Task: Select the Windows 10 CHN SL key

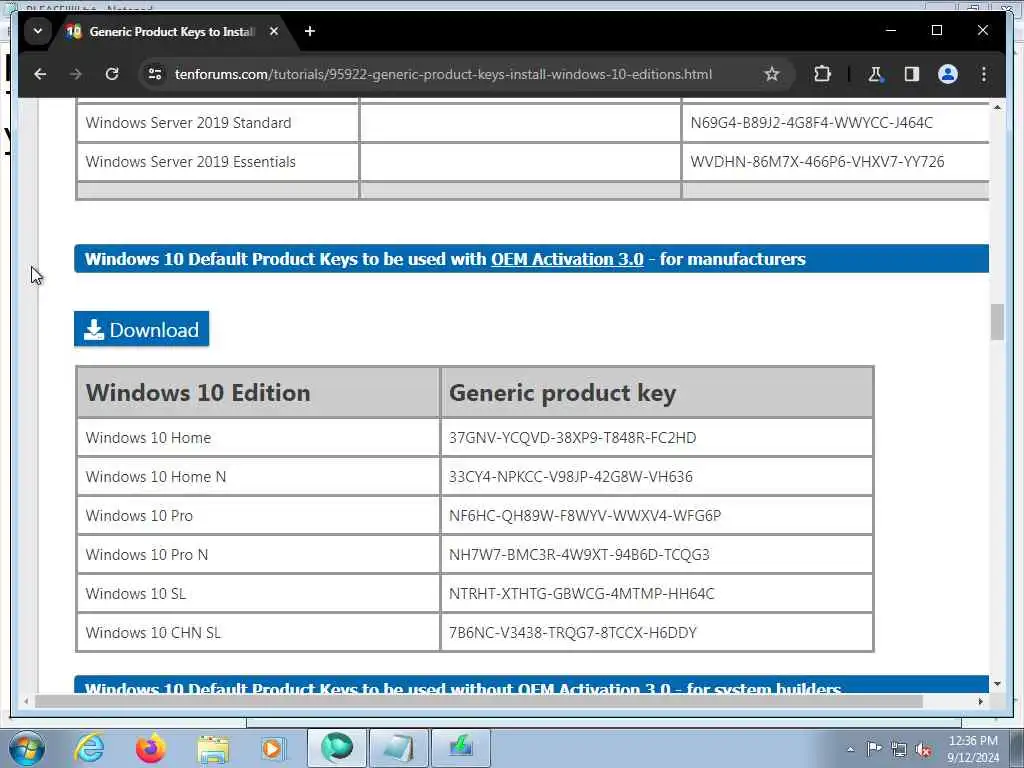Action: coord(573,633)
